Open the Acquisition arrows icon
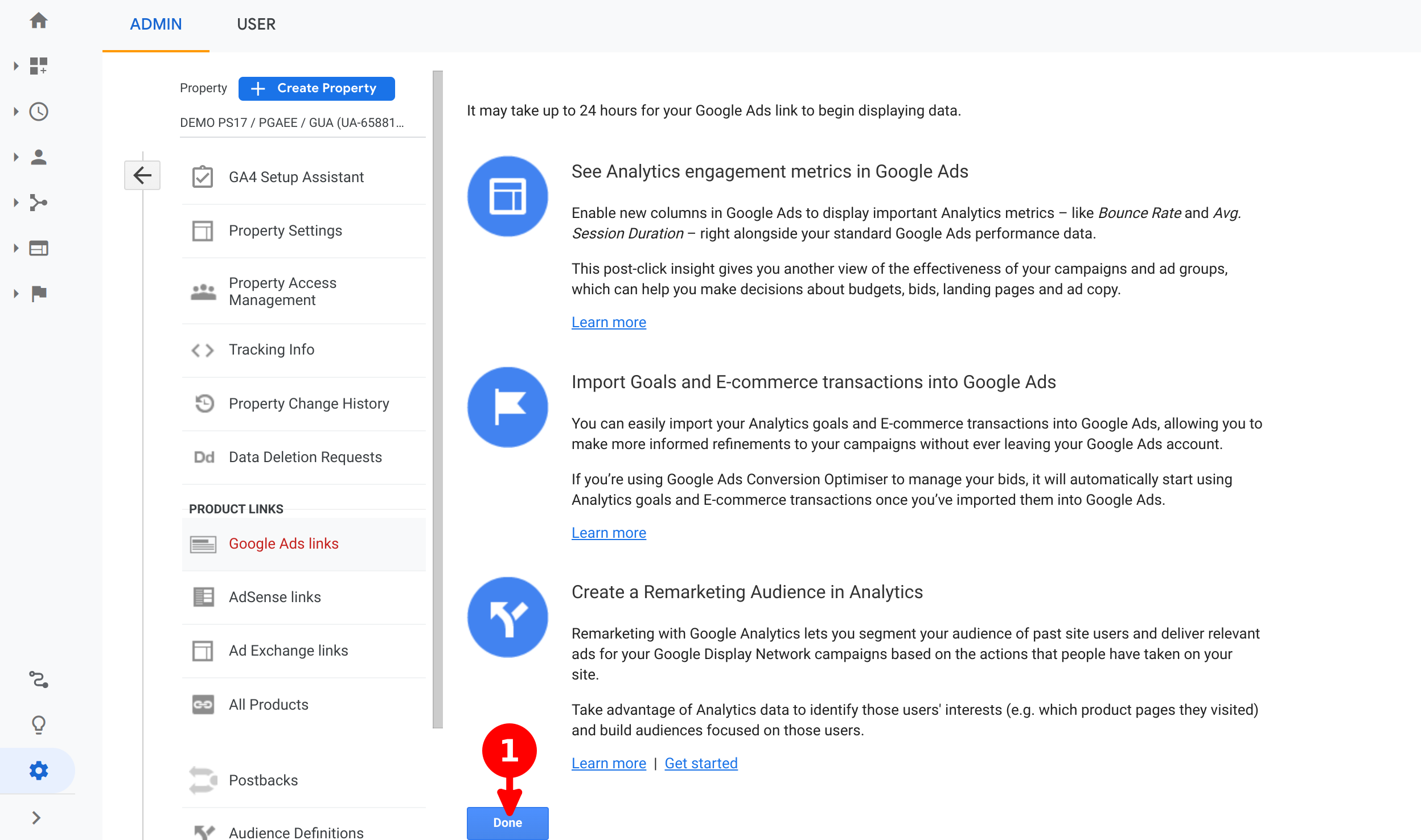Viewport: 1421px width, 840px height. click(39, 203)
